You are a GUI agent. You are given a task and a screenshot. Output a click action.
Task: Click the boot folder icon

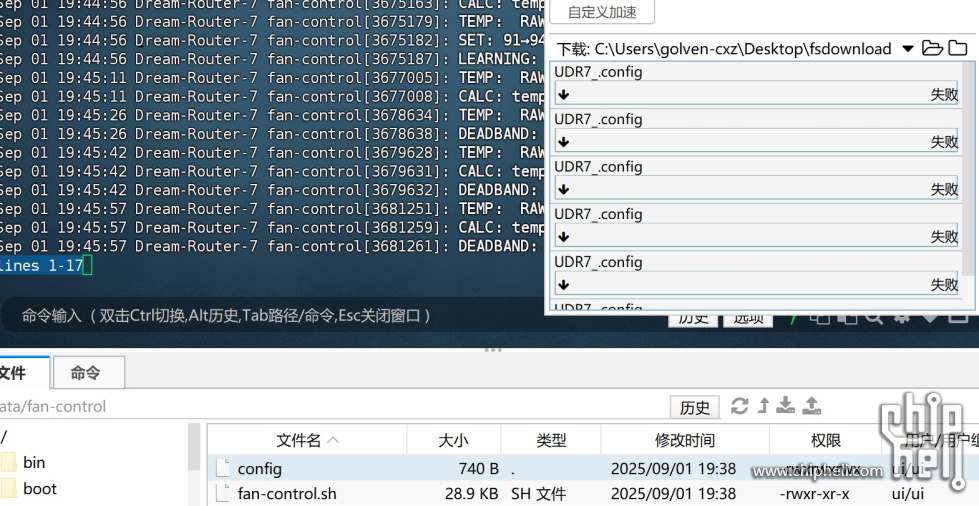pos(9,489)
